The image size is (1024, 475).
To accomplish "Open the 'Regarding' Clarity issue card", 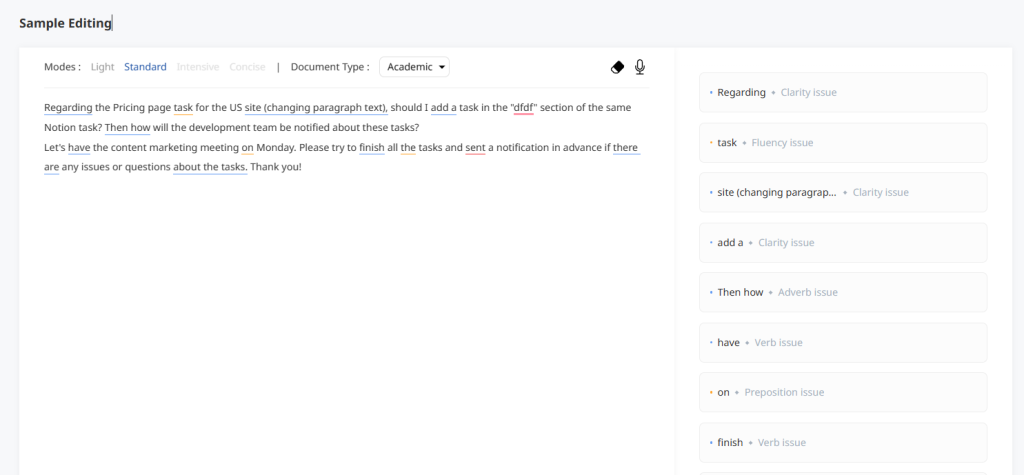I will click(843, 92).
